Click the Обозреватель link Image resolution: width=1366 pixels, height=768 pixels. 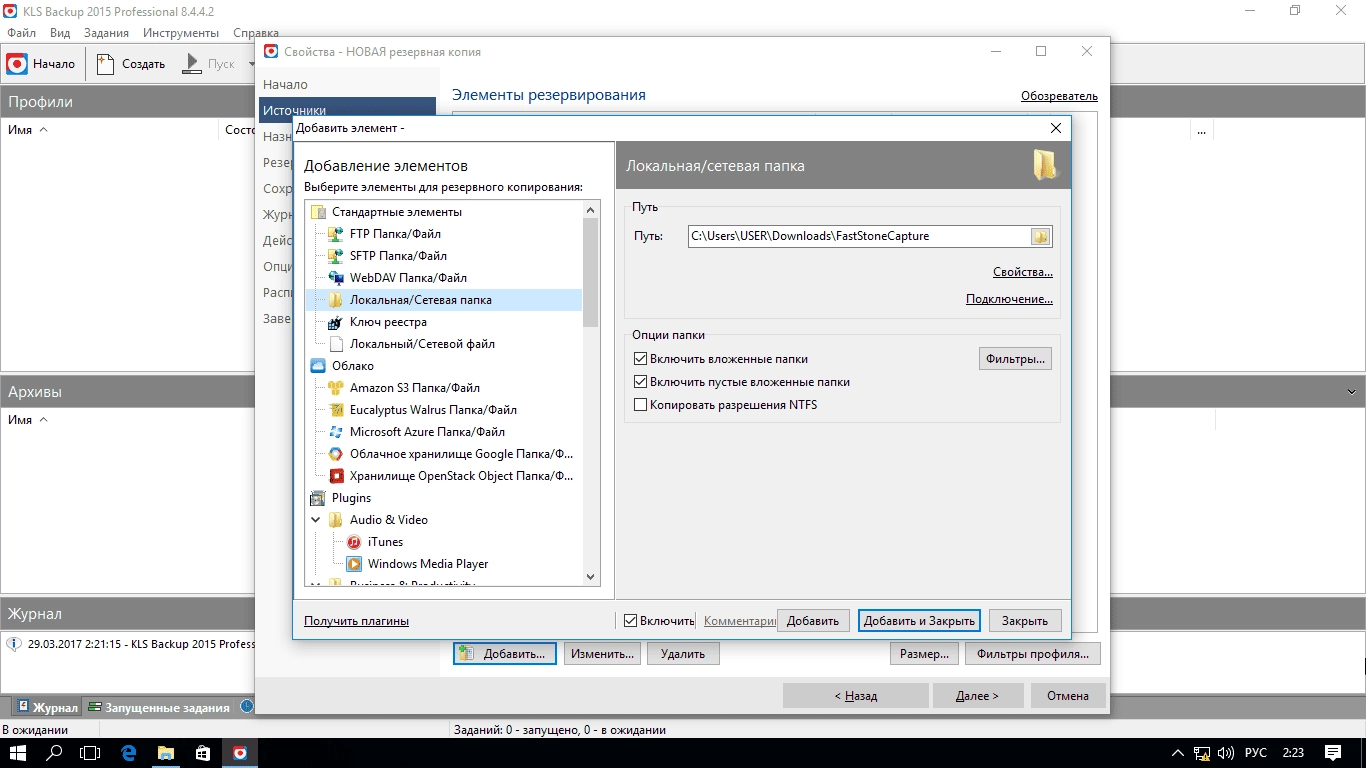[1059, 96]
